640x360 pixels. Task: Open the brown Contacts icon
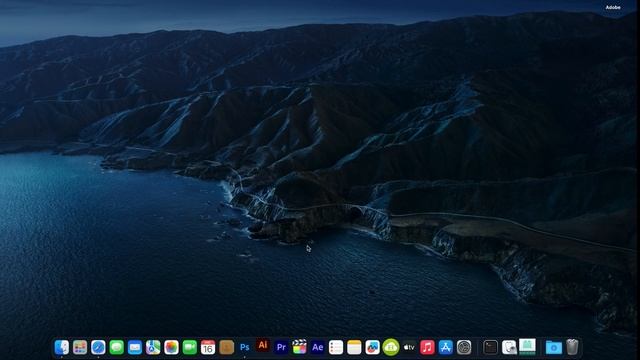tap(227, 347)
